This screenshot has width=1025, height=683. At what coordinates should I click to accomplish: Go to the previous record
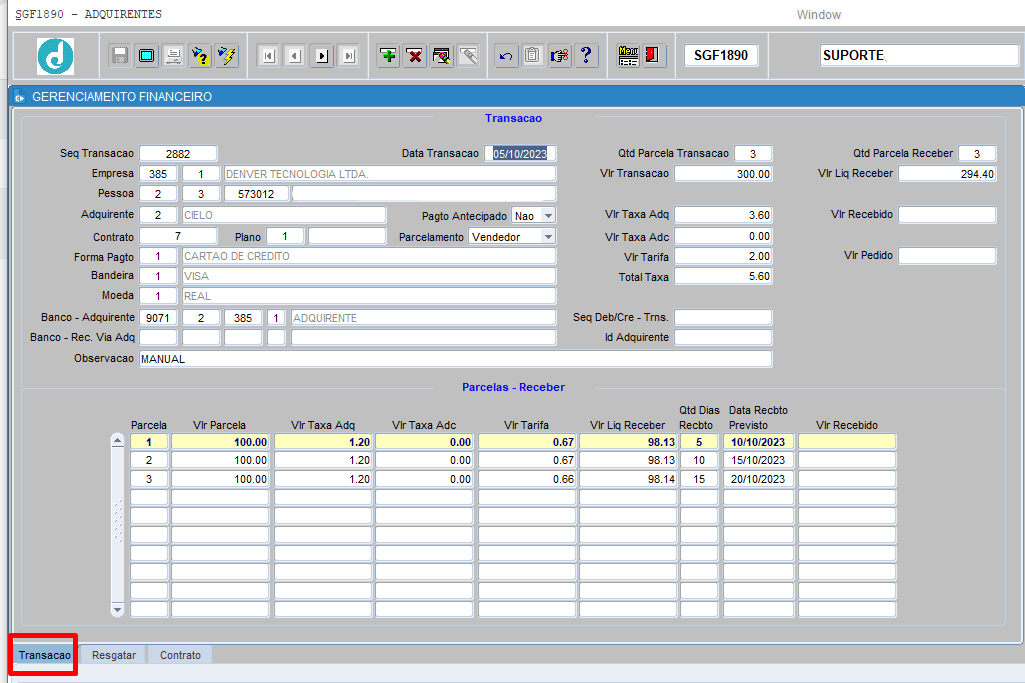point(295,56)
